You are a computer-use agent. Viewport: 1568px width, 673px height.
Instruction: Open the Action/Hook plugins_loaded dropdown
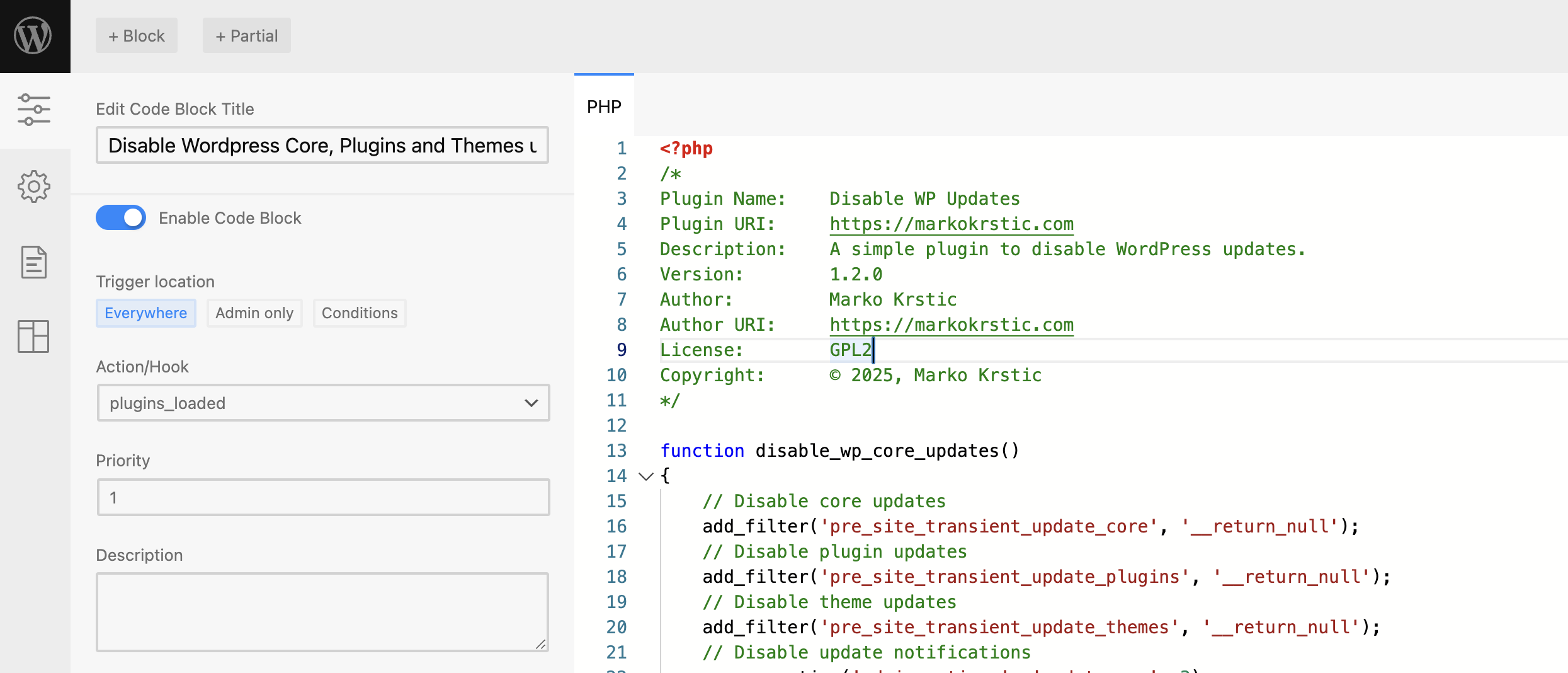(324, 403)
